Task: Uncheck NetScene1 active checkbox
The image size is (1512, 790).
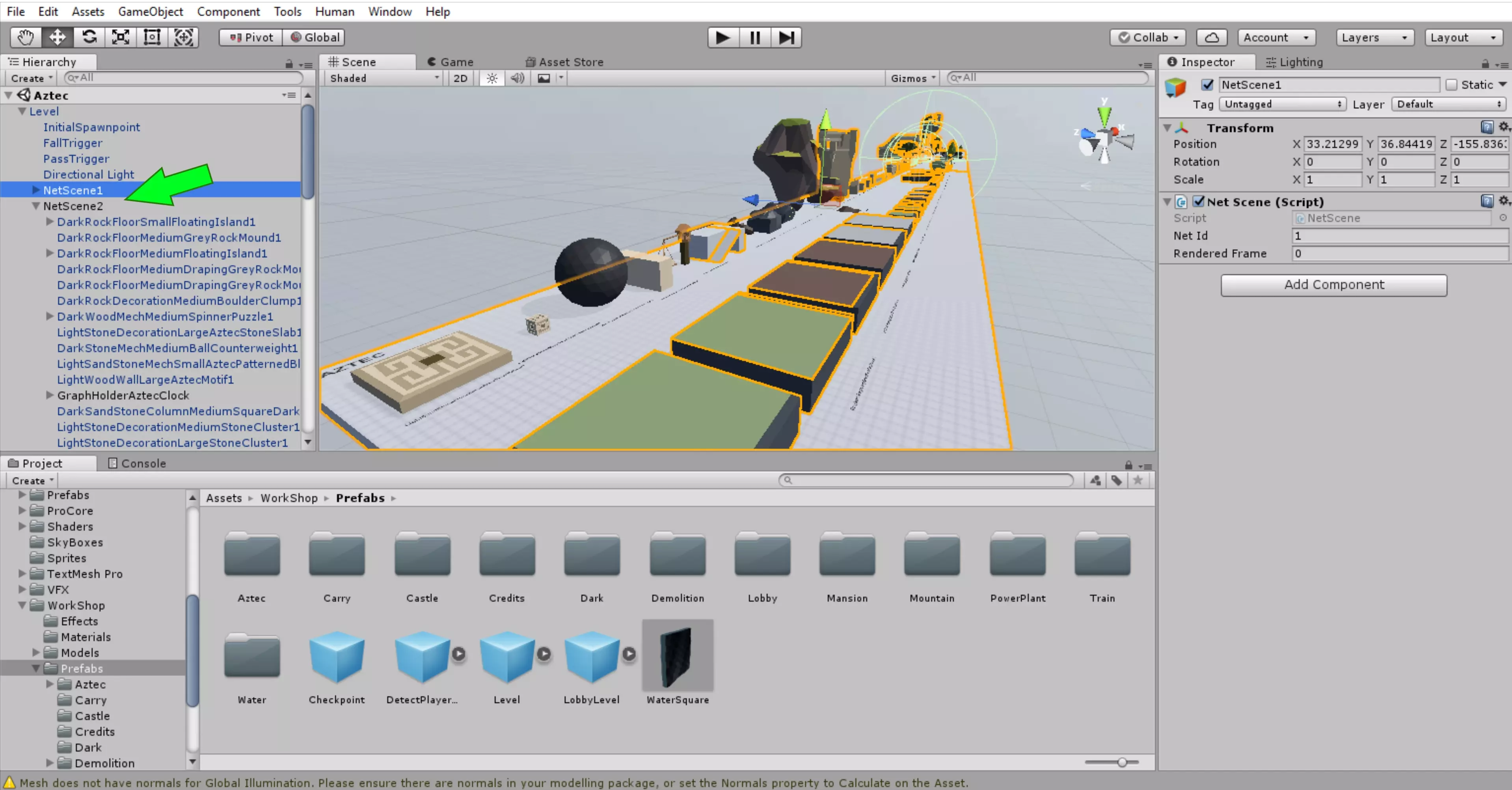Action: pos(1207,84)
